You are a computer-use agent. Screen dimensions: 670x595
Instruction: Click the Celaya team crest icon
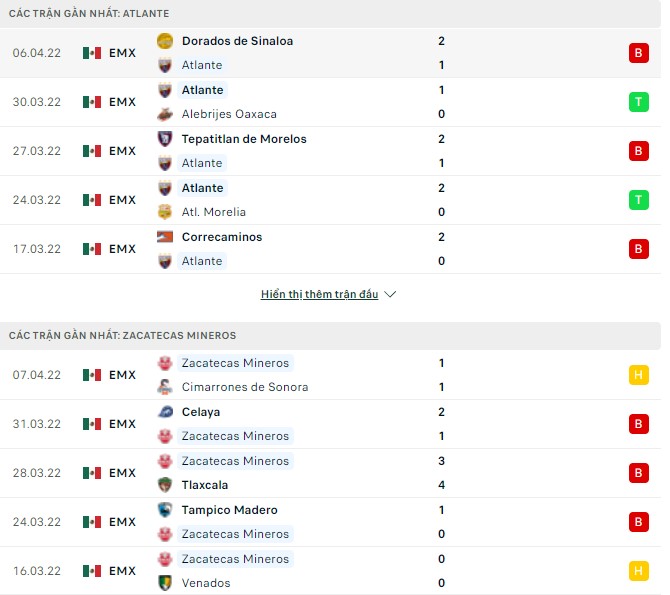click(165, 412)
